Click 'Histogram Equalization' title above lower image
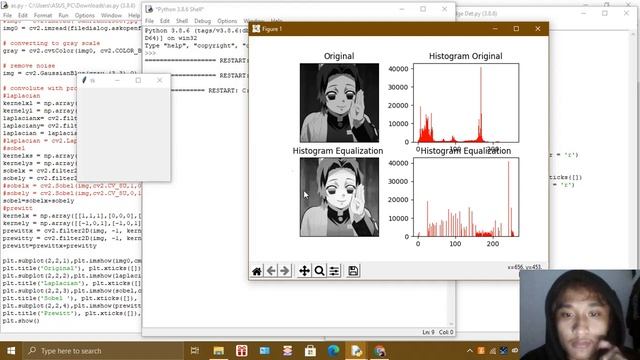 point(338,151)
